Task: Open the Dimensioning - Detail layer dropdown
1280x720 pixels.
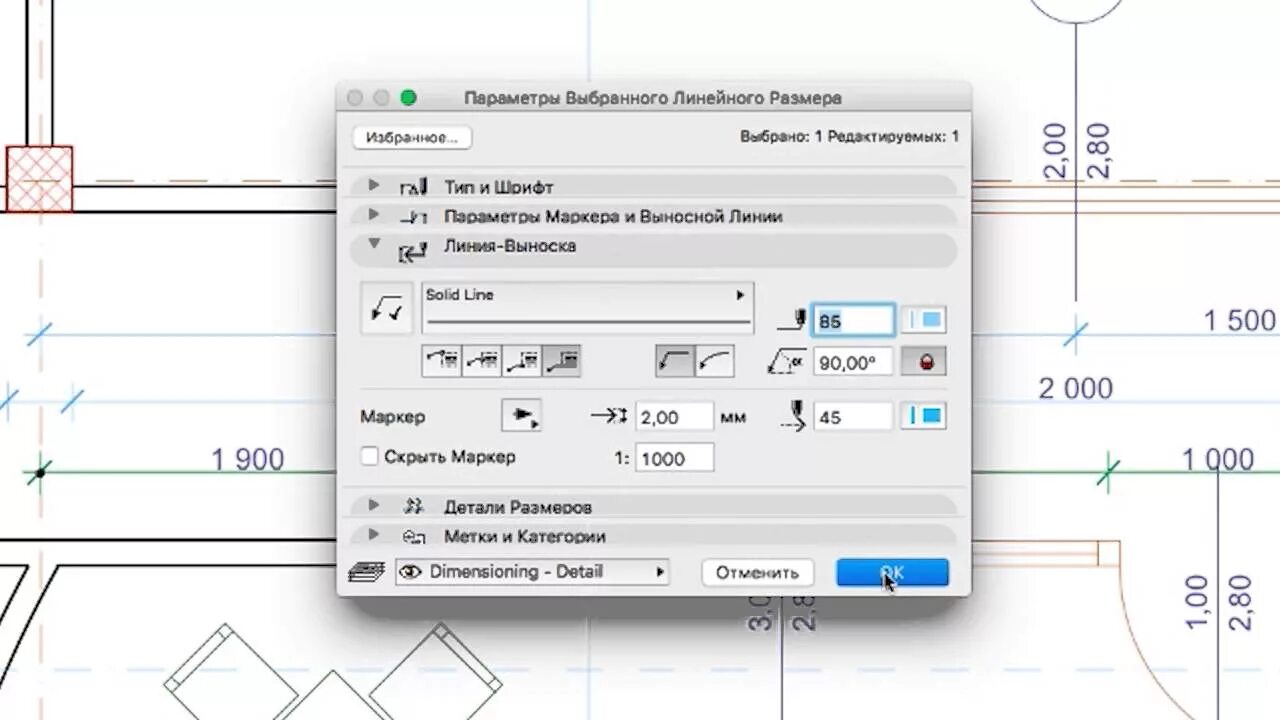Action: pyautogui.click(x=532, y=572)
